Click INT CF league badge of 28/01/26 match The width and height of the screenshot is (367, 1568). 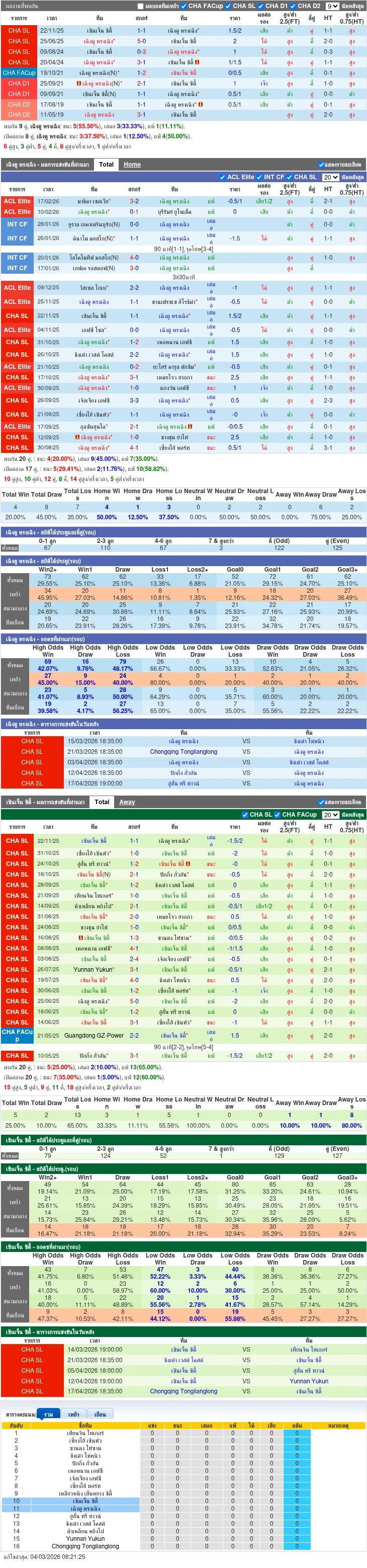(x=17, y=224)
